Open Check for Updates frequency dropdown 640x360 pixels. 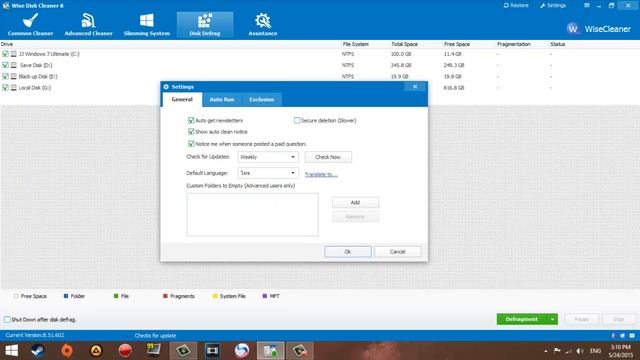(x=268, y=157)
